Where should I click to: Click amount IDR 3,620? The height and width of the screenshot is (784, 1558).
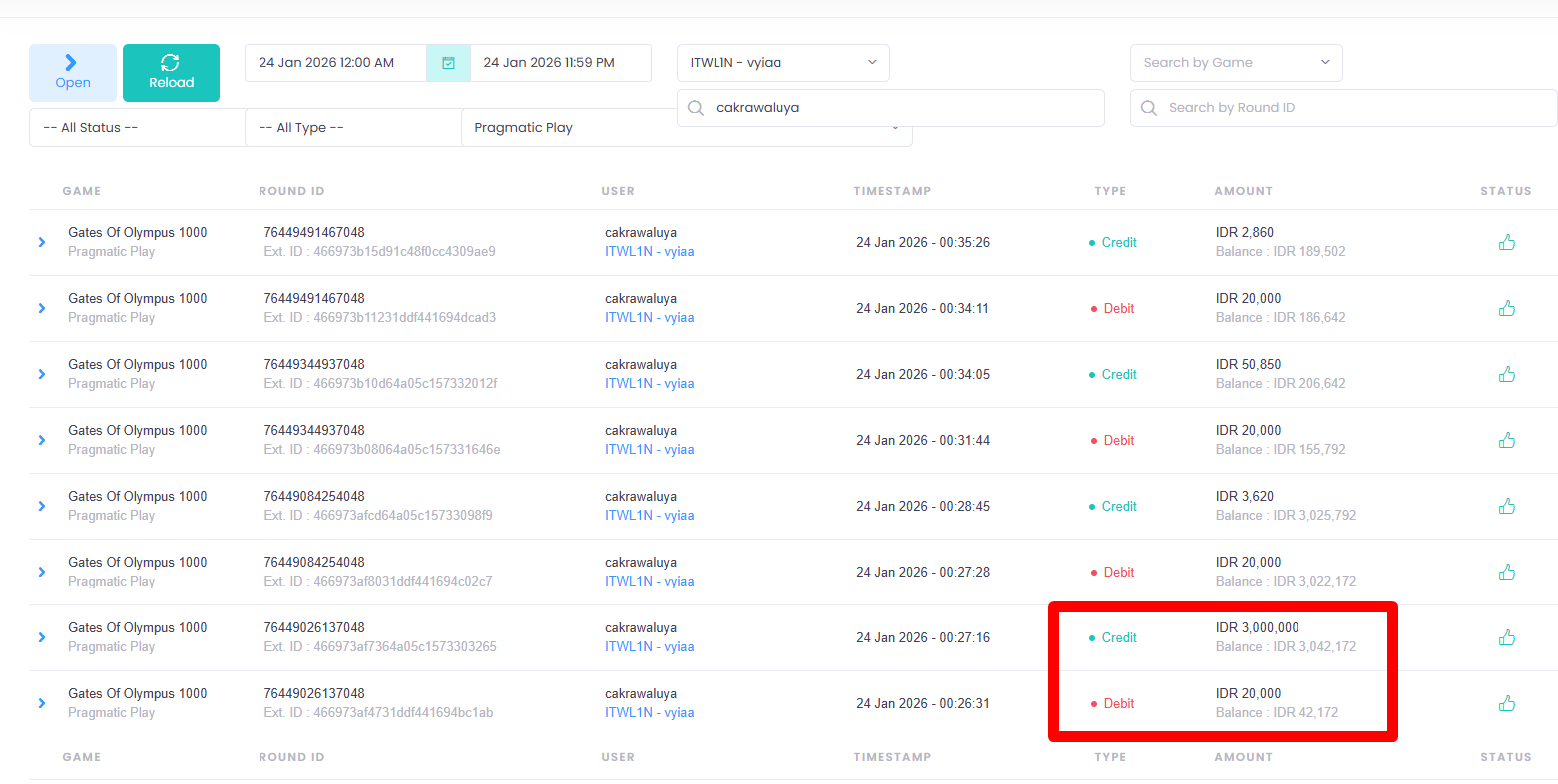tap(1245, 497)
